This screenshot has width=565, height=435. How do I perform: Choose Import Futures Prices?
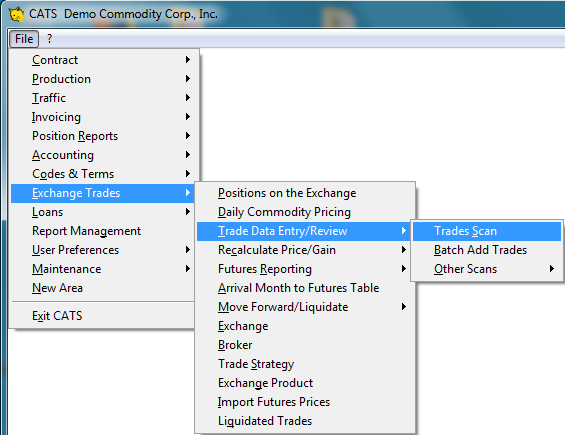305,402
